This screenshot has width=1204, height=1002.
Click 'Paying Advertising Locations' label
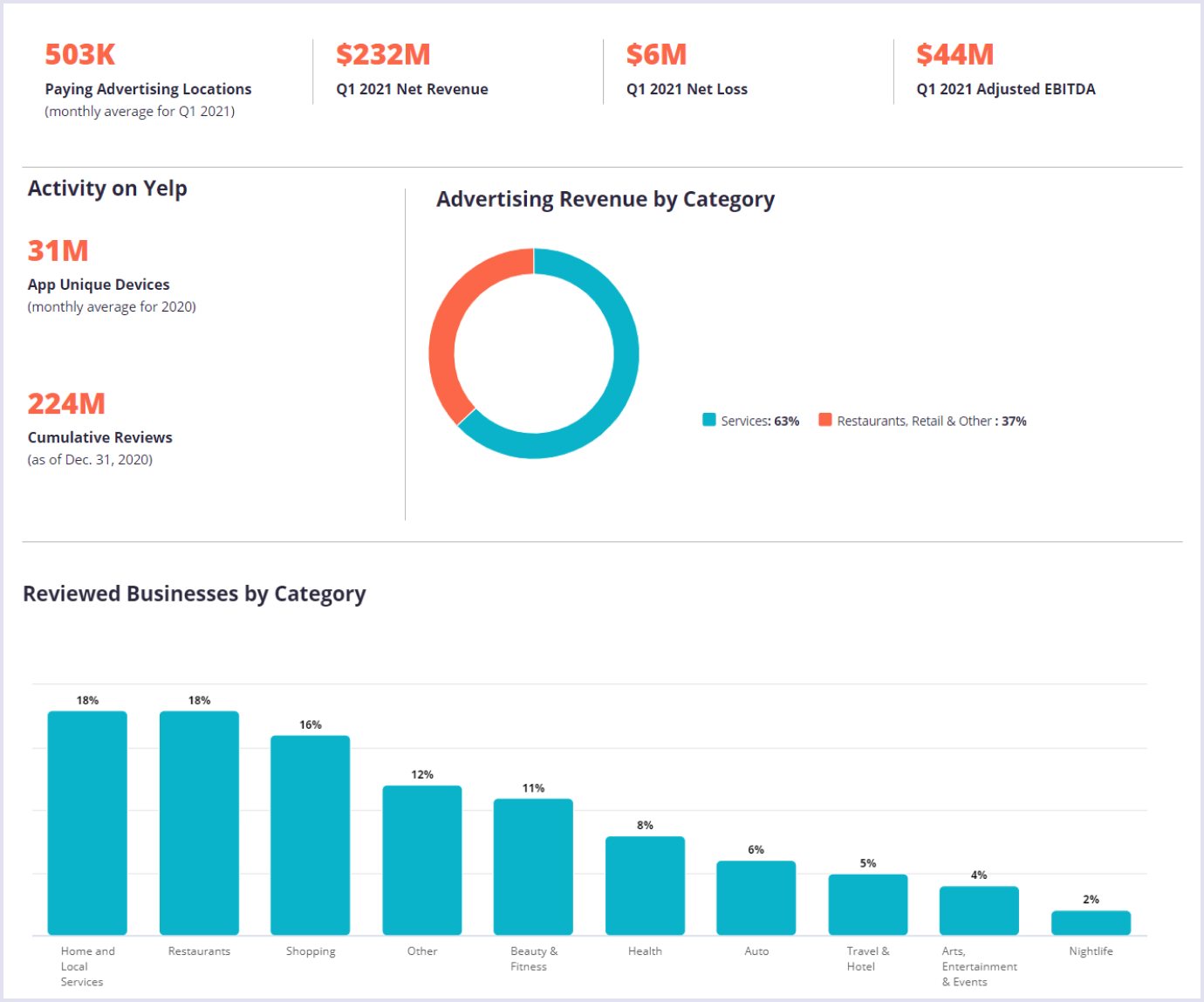(x=148, y=89)
